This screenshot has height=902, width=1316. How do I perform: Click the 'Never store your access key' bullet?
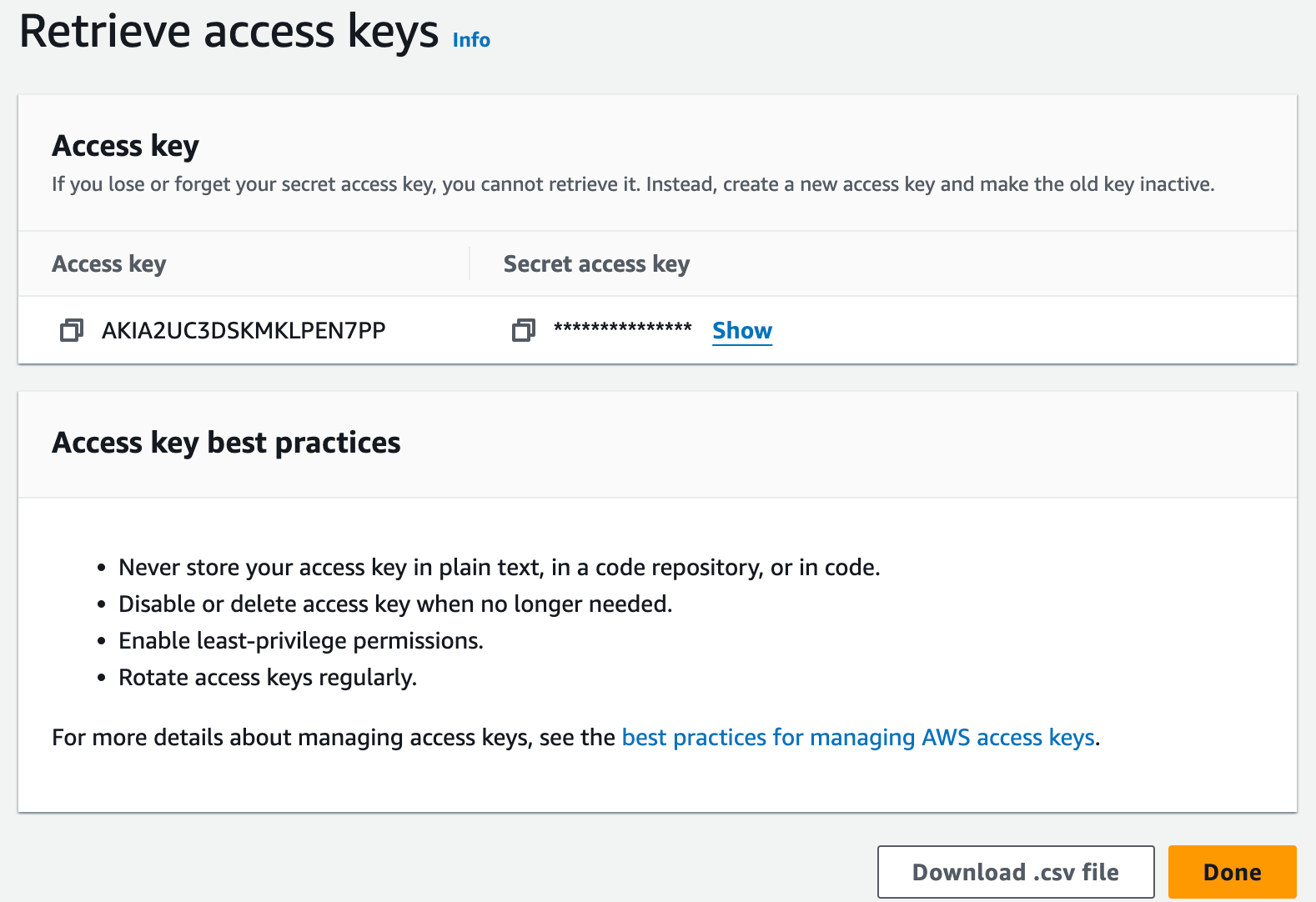(x=499, y=567)
